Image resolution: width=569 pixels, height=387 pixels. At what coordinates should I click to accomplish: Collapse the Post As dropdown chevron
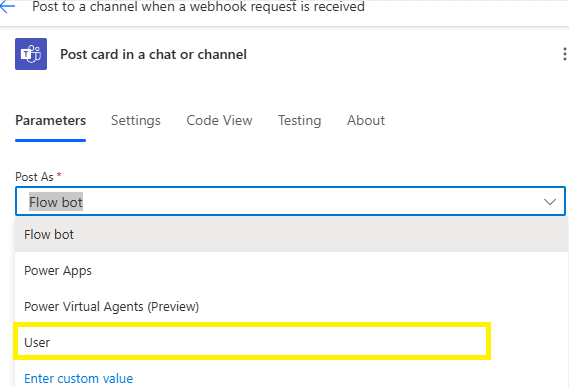(550, 202)
